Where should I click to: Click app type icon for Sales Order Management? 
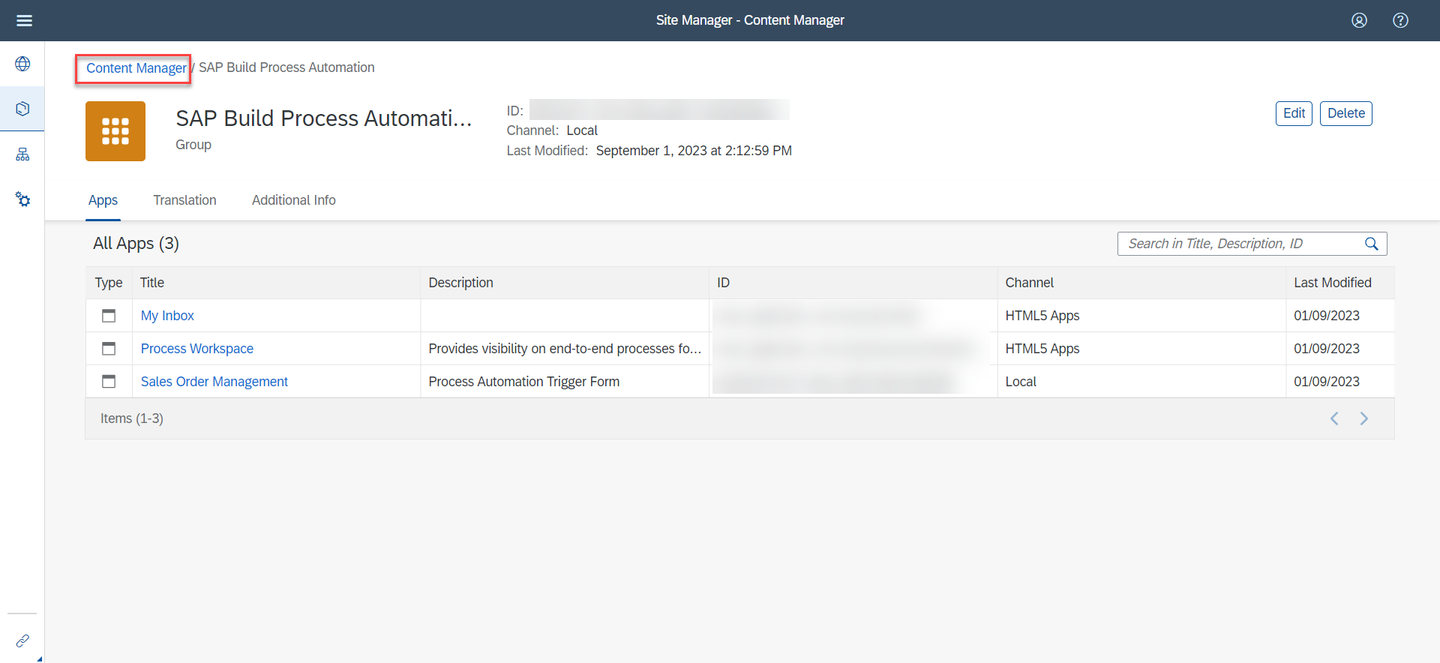[109, 382]
